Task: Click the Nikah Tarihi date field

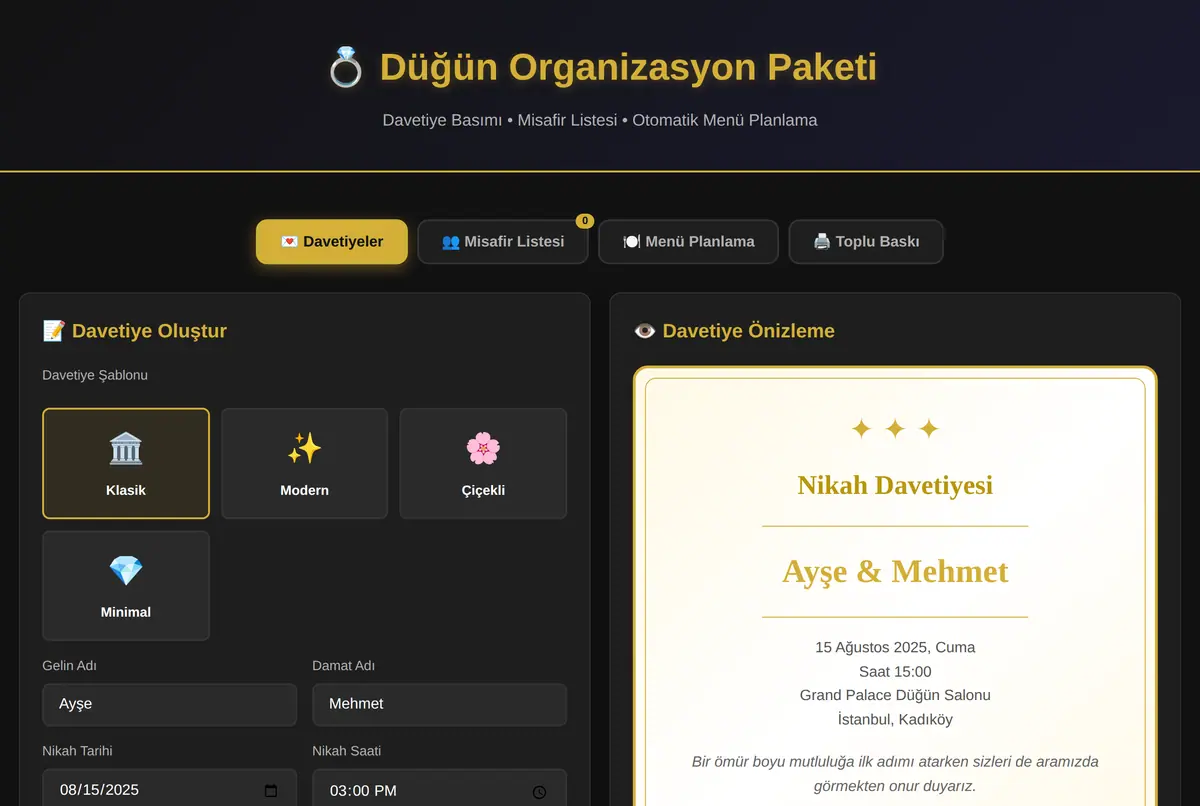Action: pyautogui.click(x=170, y=789)
